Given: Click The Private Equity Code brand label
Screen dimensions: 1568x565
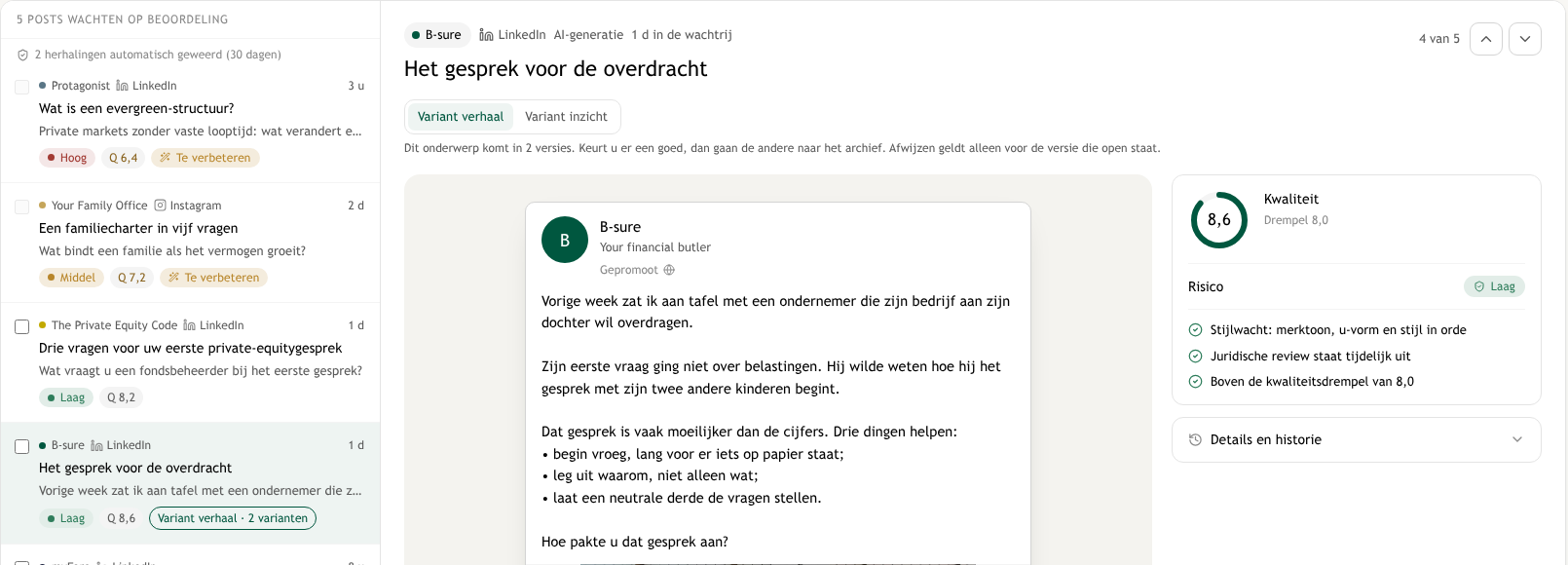Looking at the screenshot, I should (114, 325).
